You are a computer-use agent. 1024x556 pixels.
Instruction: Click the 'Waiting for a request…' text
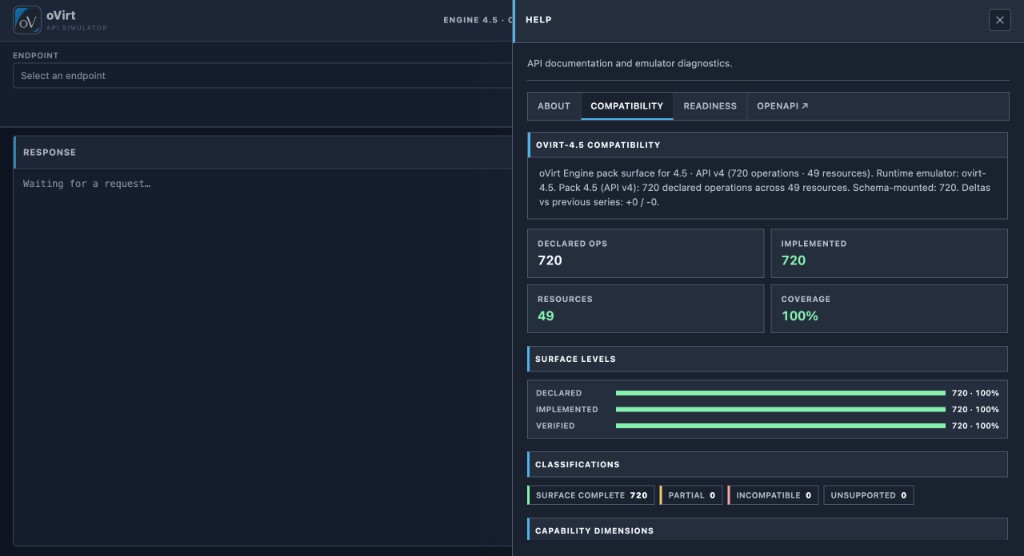pos(87,184)
